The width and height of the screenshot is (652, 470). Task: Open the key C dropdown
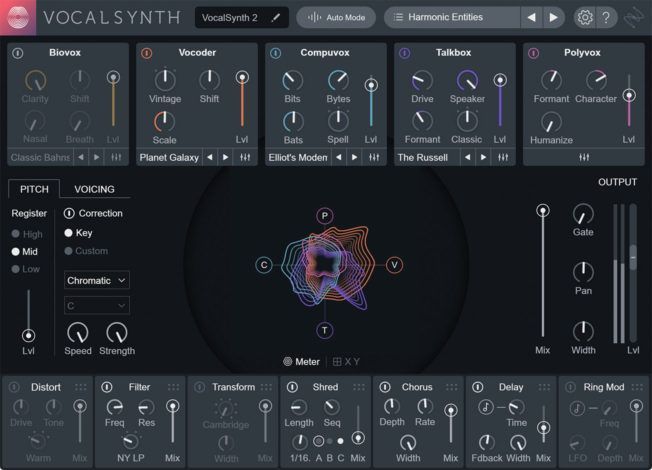[96, 306]
